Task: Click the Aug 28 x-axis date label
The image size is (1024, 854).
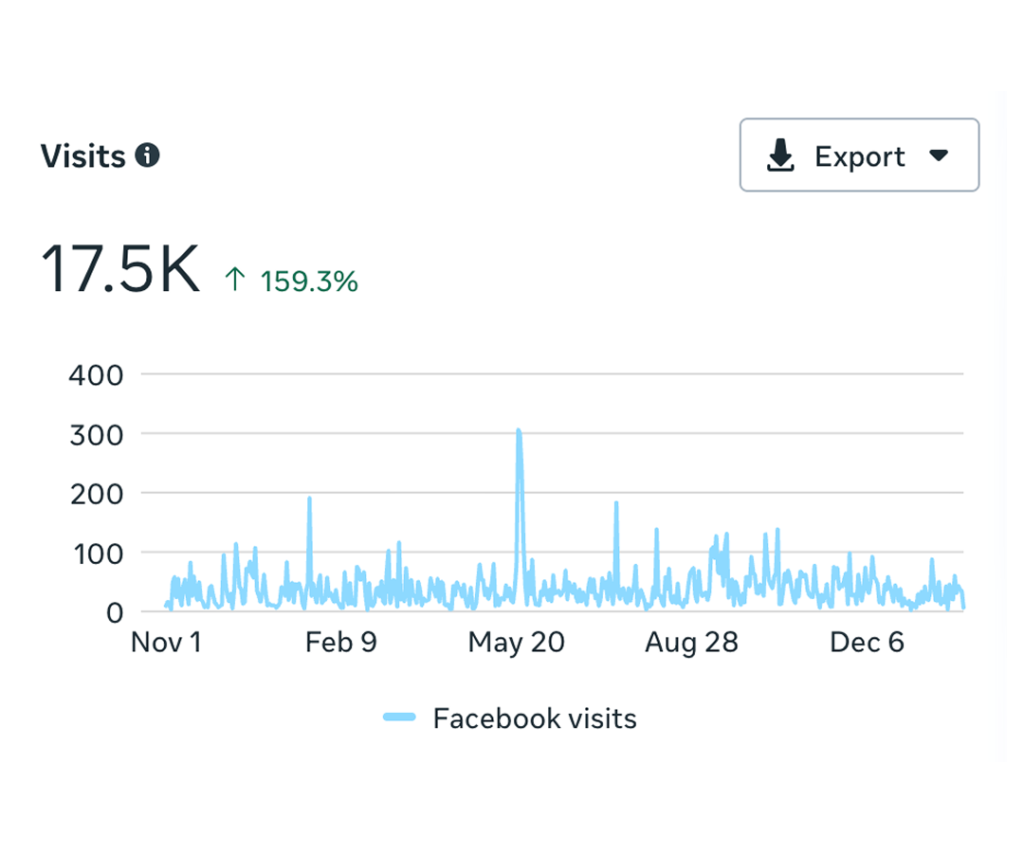Action: 691,642
